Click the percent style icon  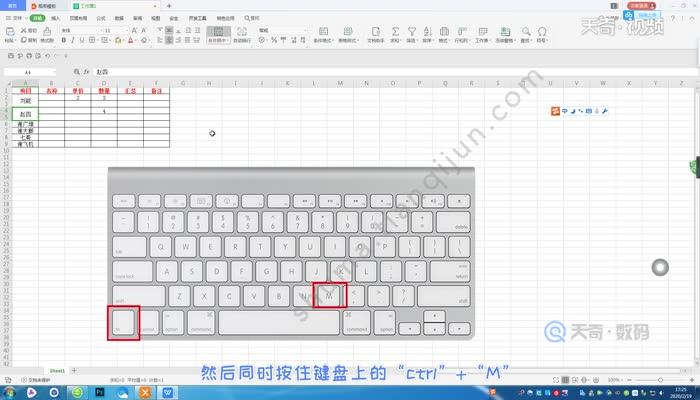click(274, 40)
